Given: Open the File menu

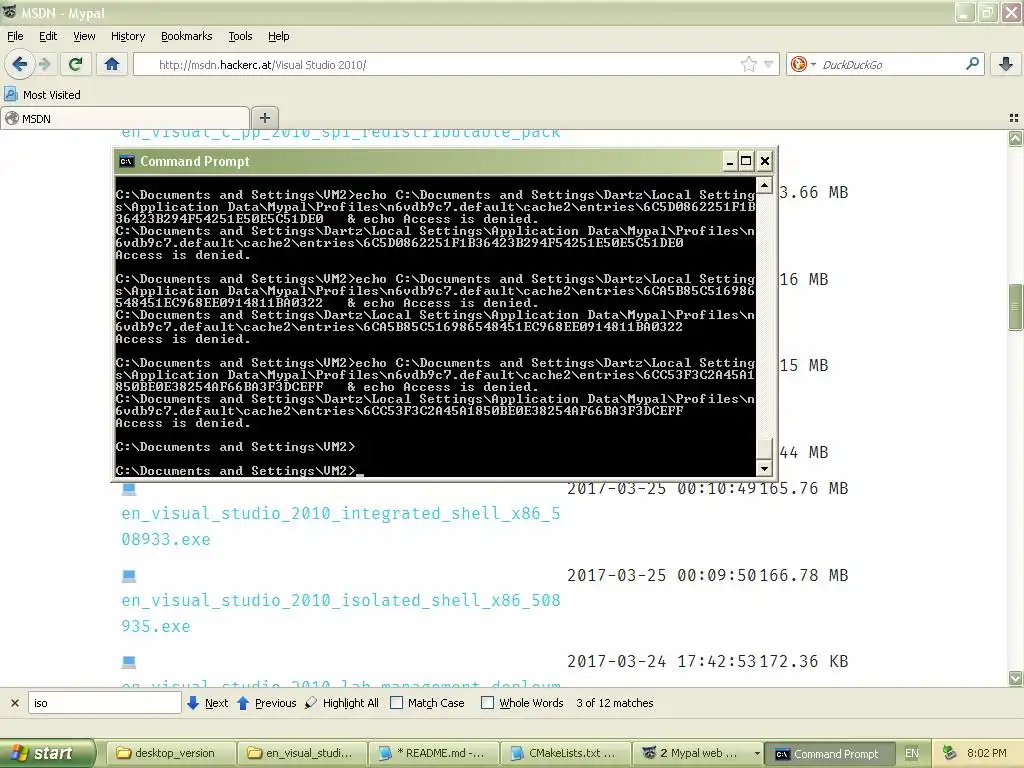Looking at the screenshot, I should [15, 36].
